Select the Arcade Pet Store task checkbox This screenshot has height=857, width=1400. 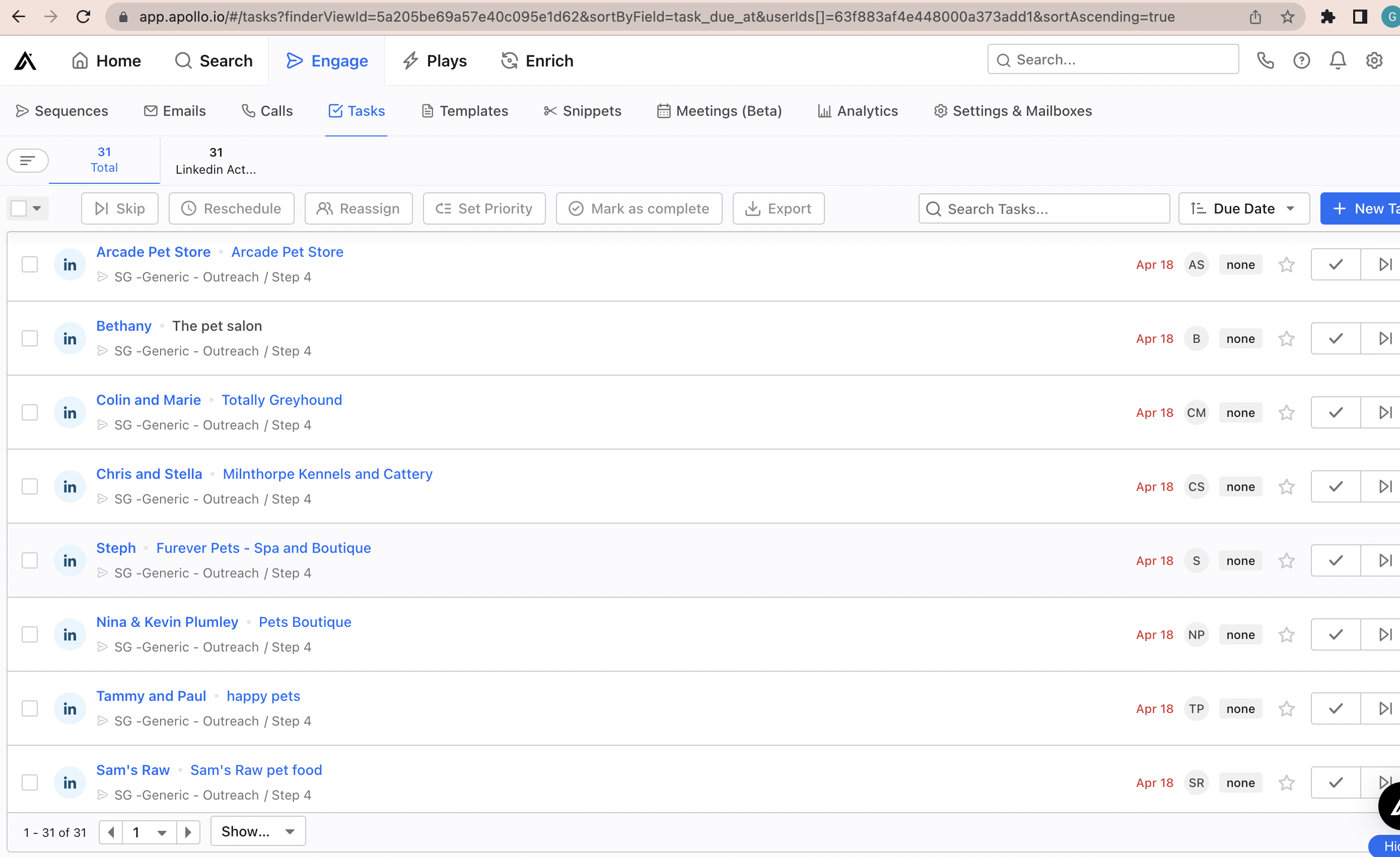(x=30, y=265)
